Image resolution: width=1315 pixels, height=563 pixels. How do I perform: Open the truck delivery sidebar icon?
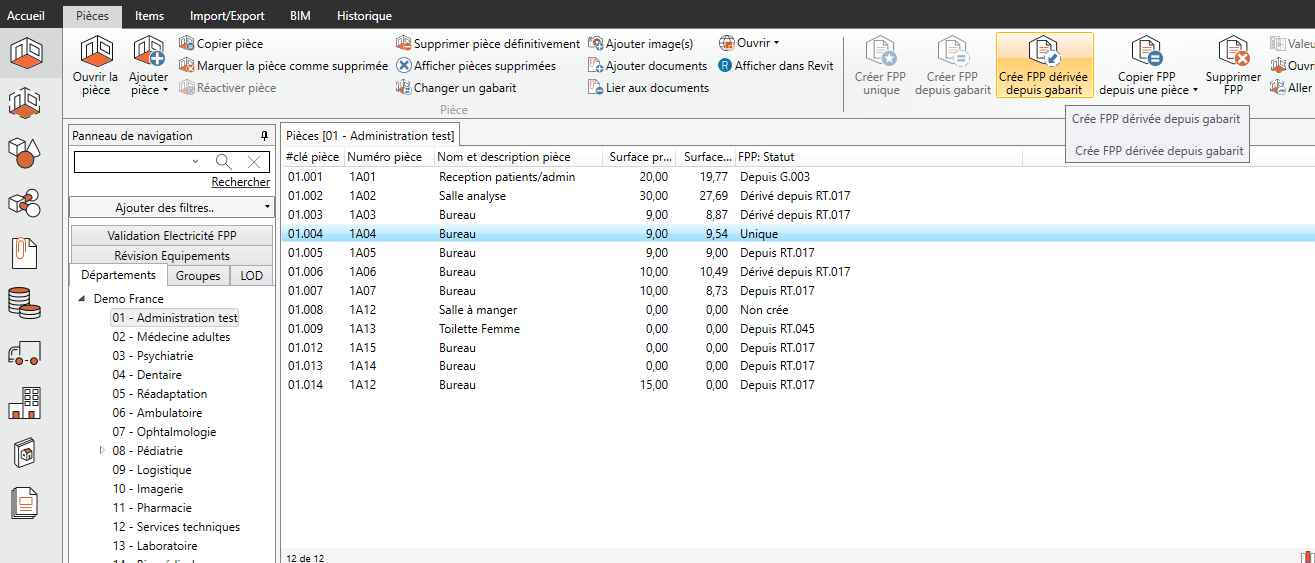[x=25, y=353]
